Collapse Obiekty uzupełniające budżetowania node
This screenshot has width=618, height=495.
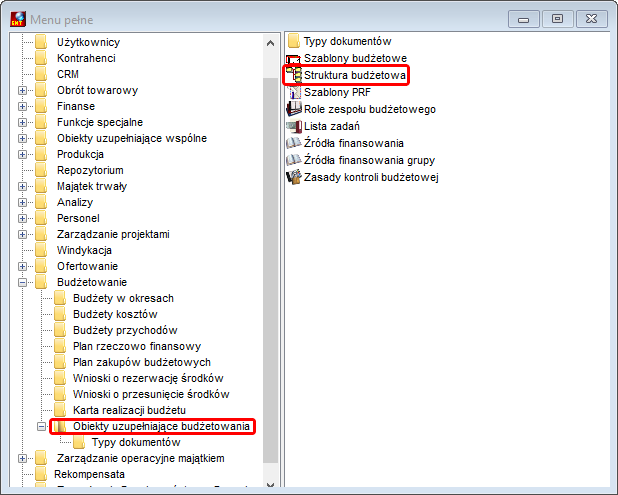(41, 426)
